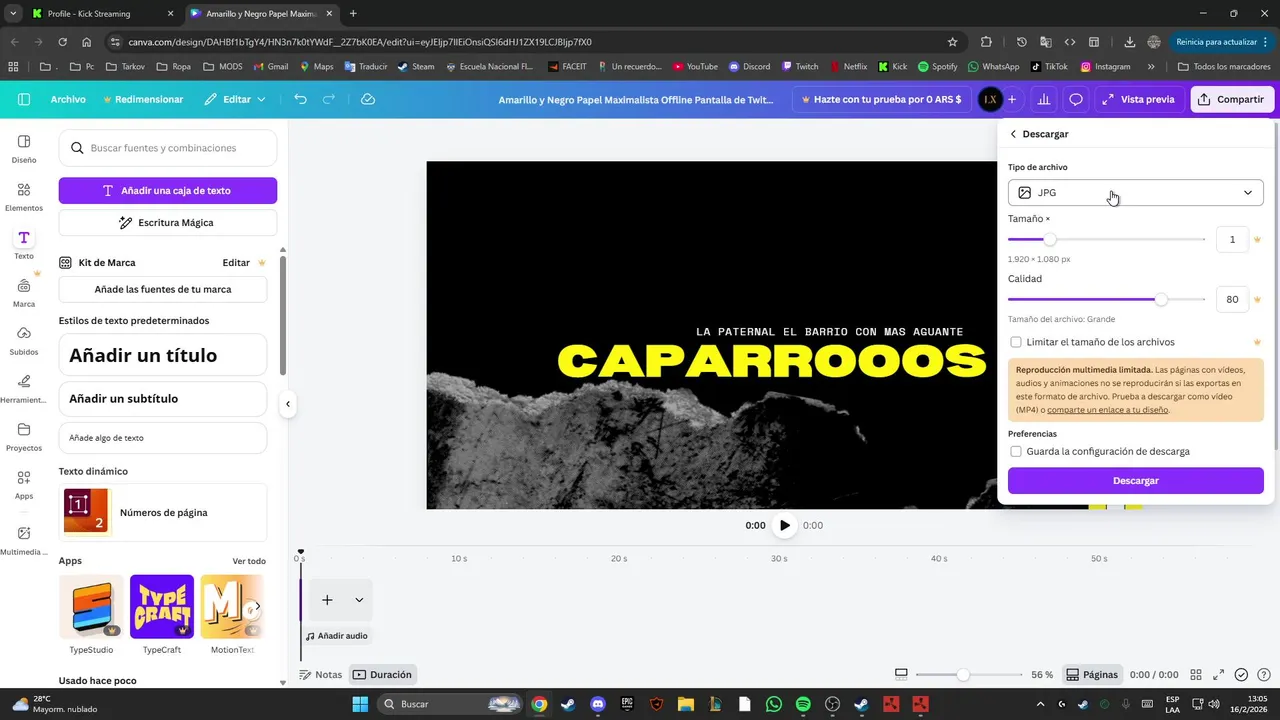Open Vista previa
This screenshot has height=720, width=1280.
click(x=1139, y=99)
